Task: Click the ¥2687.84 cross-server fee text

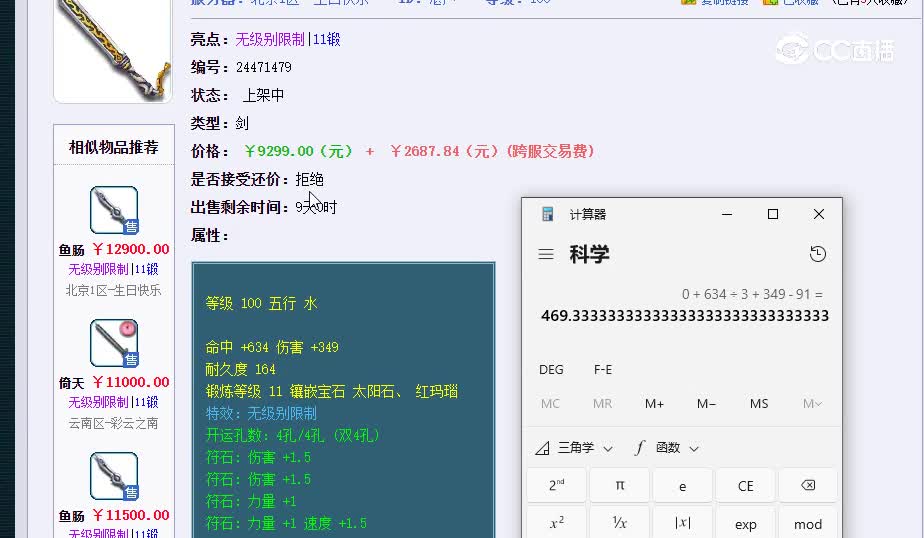Action: point(492,151)
